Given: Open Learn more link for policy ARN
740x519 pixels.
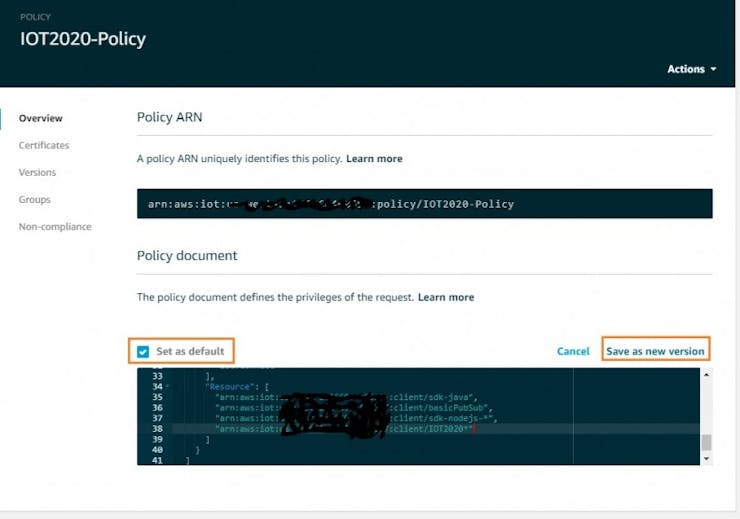Looking at the screenshot, I should click(374, 159).
